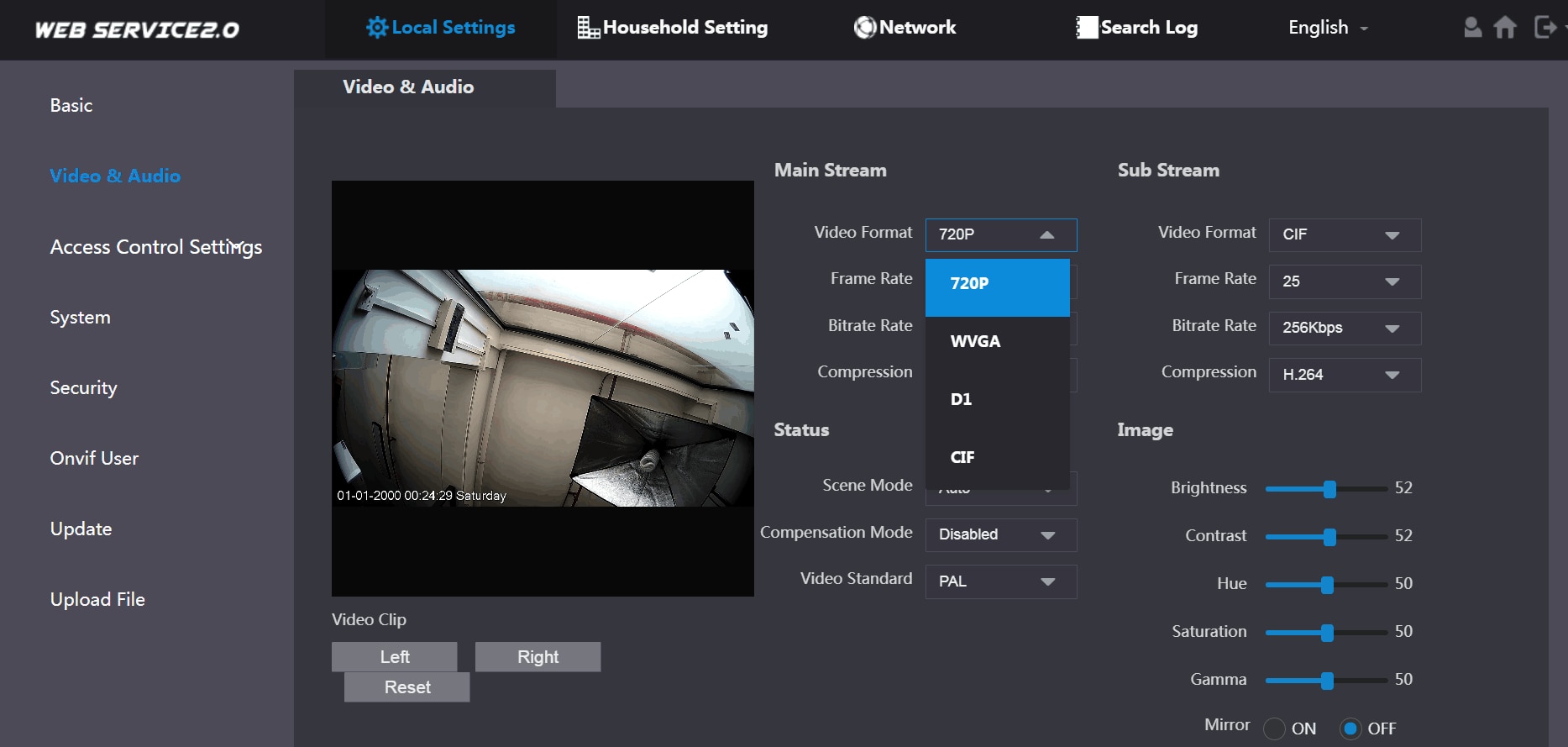Open Video Standard PAL dropdown
This screenshot has width=1568, height=747.
(1001, 581)
